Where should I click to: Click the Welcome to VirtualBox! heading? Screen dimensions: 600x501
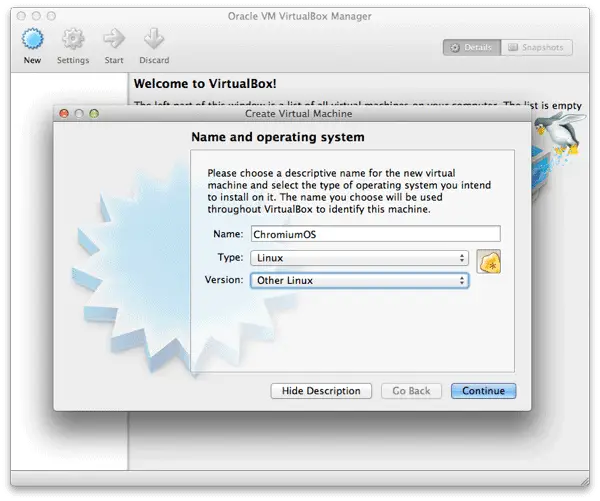[205, 84]
